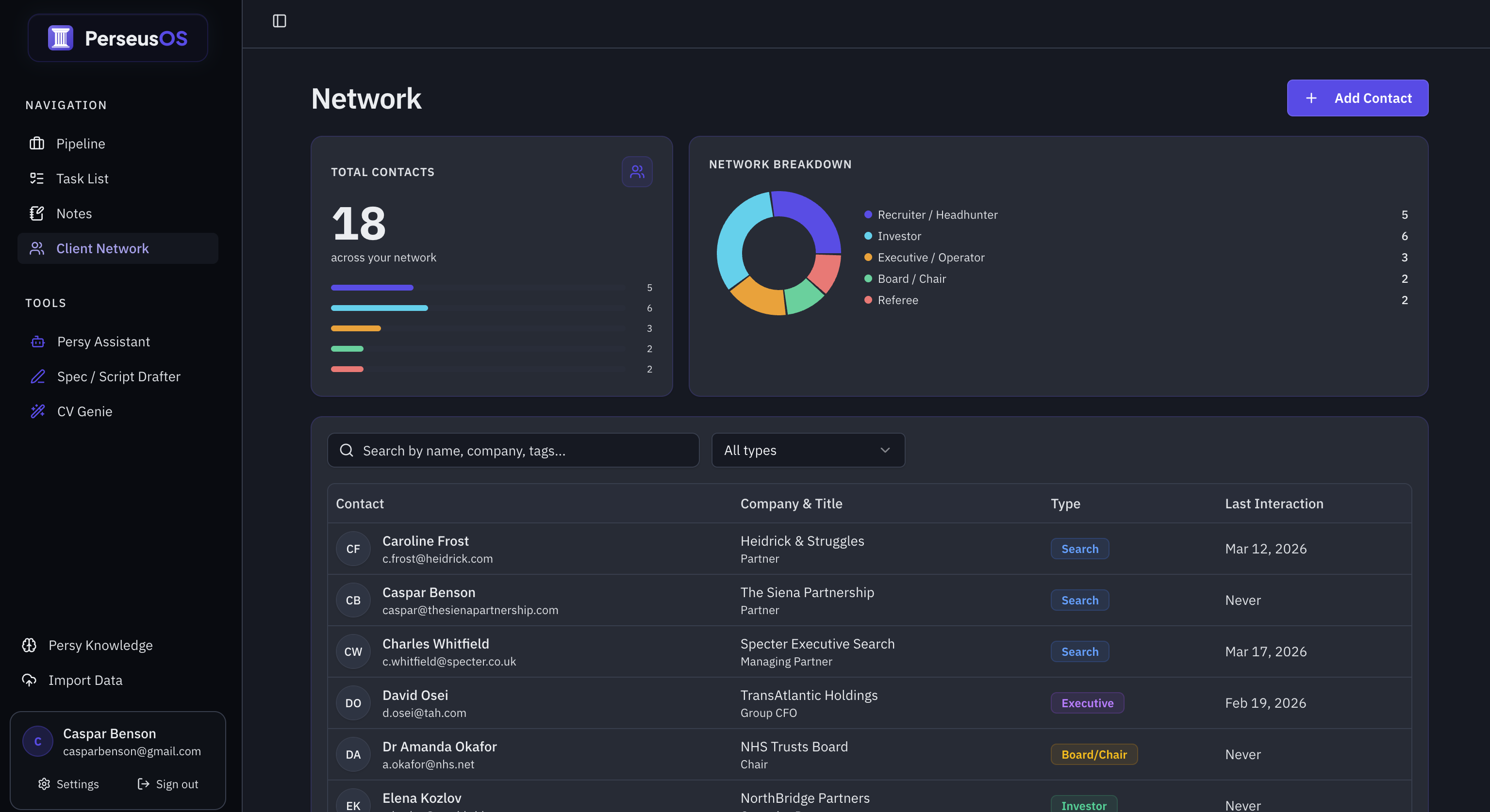Click the Last Interaction column header
This screenshot has height=812, width=1490.
coord(1274,504)
